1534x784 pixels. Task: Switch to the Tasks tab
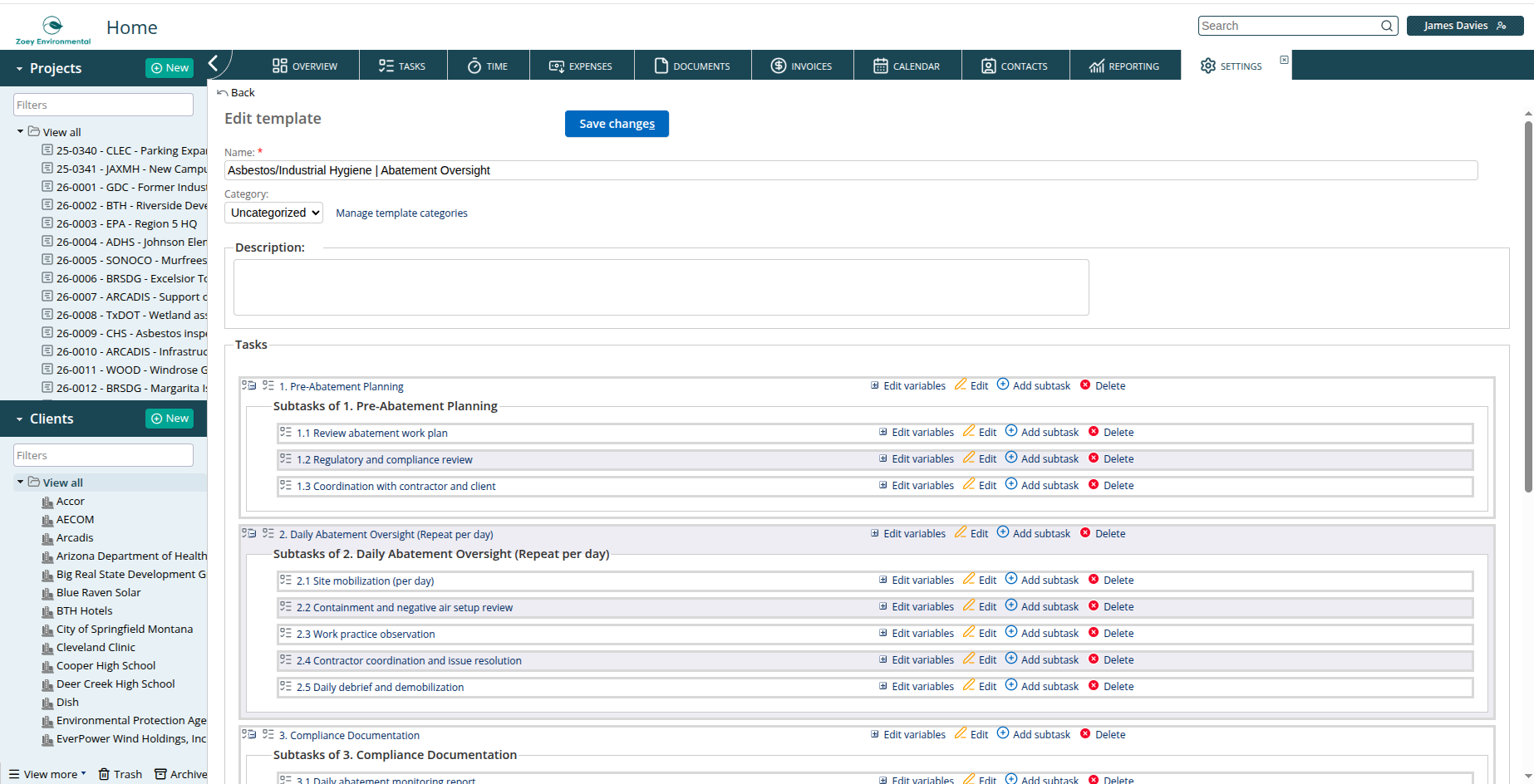(x=402, y=66)
